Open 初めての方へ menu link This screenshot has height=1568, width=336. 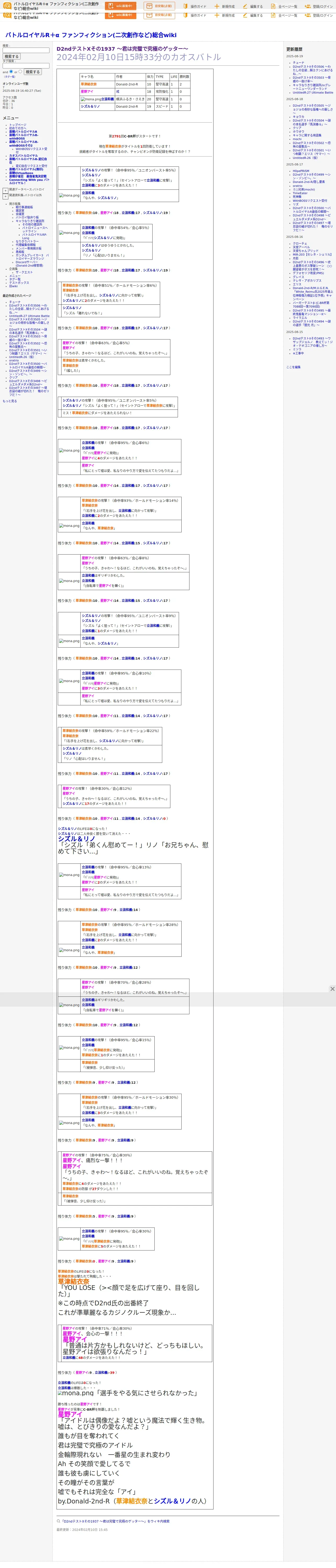(x=18, y=128)
